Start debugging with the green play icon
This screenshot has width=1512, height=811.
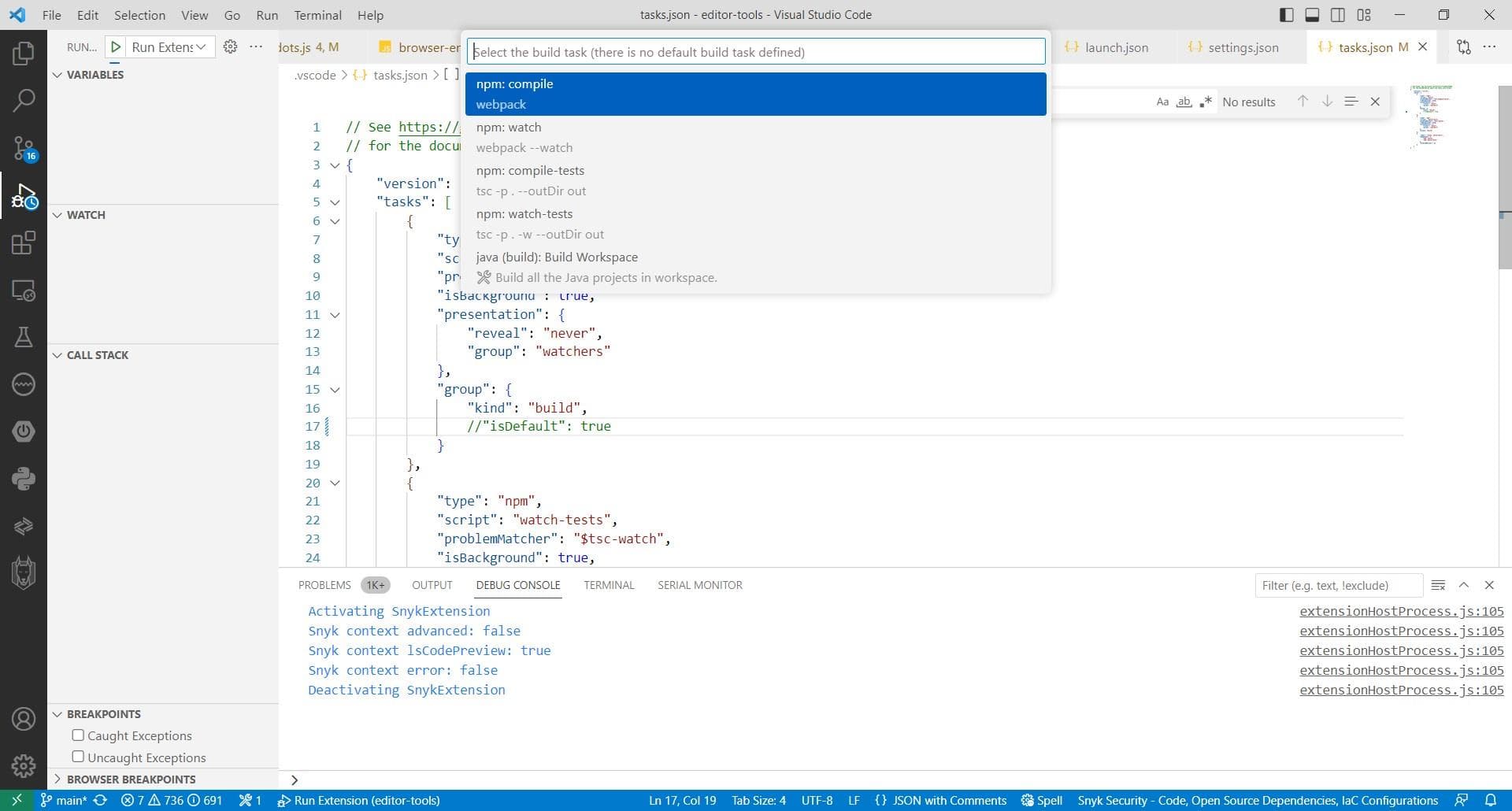point(116,47)
